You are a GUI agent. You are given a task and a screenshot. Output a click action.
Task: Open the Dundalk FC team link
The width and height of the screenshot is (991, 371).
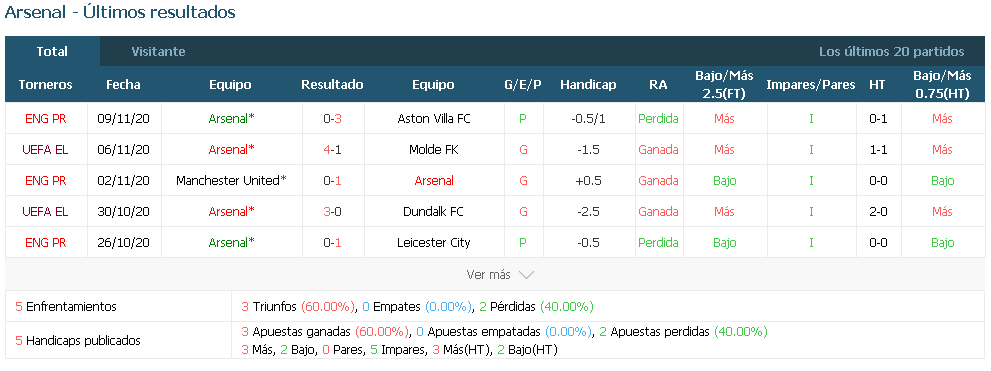tap(434, 212)
